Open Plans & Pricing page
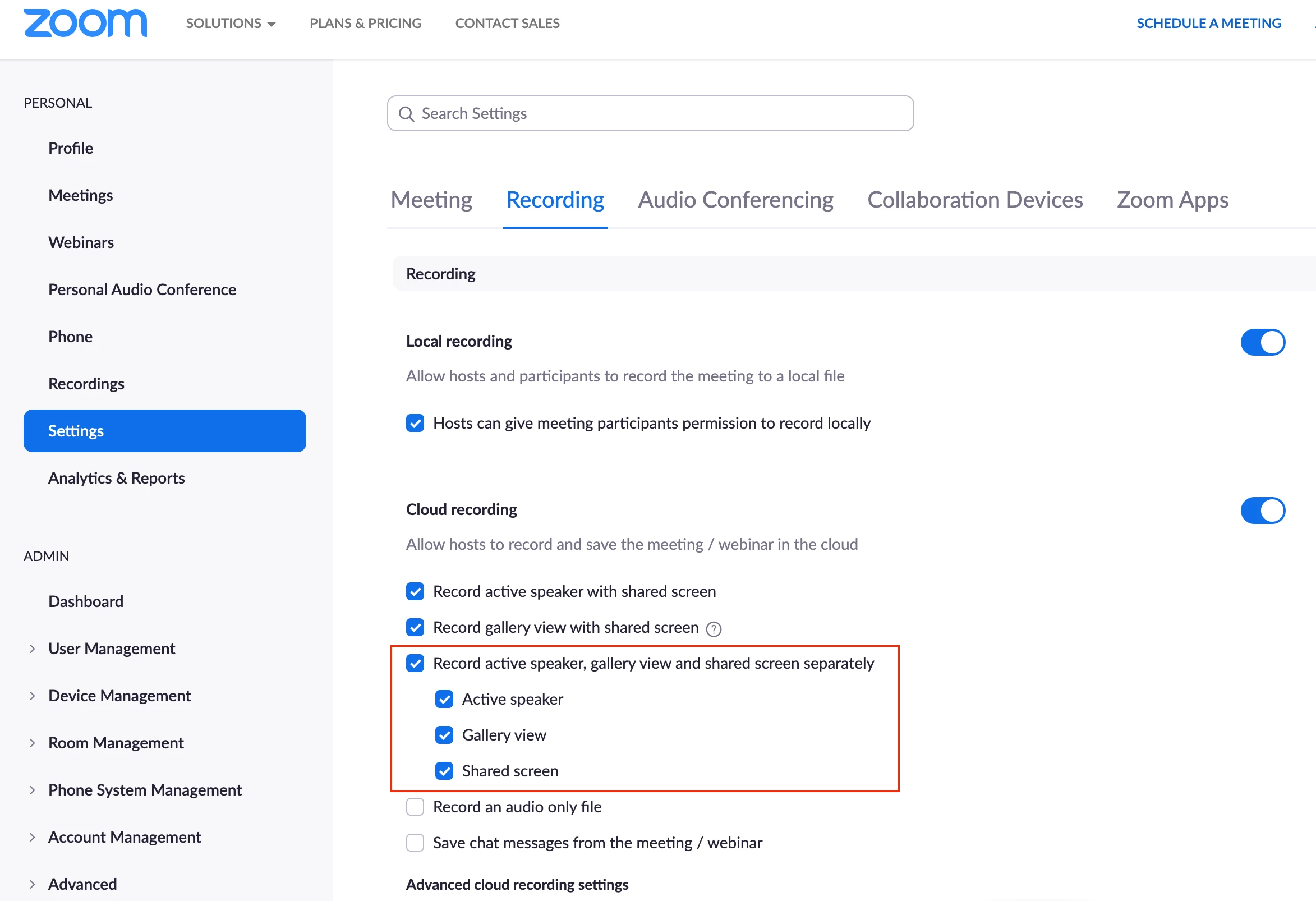The width and height of the screenshot is (1316, 901). tap(365, 23)
